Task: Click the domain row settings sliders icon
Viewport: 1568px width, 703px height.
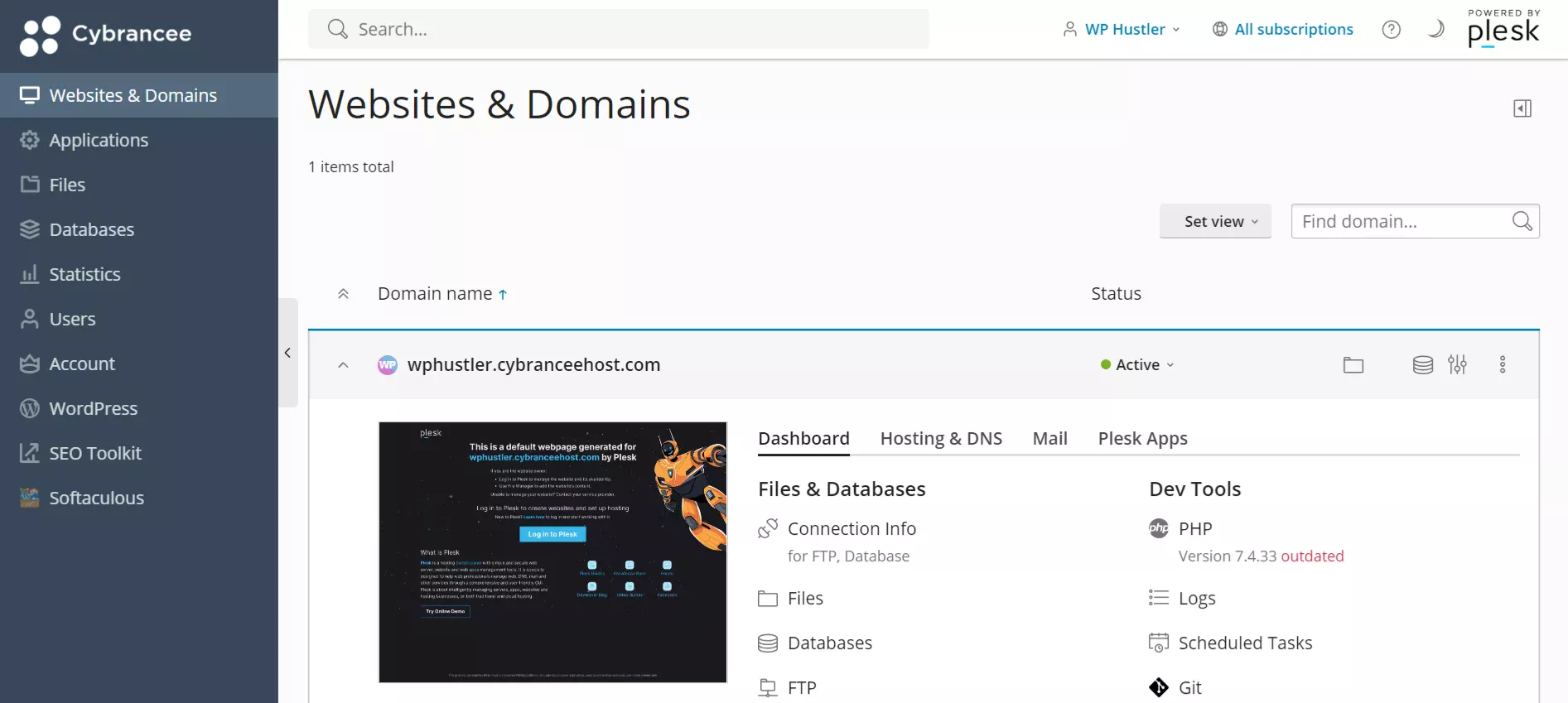Action: click(x=1457, y=365)
